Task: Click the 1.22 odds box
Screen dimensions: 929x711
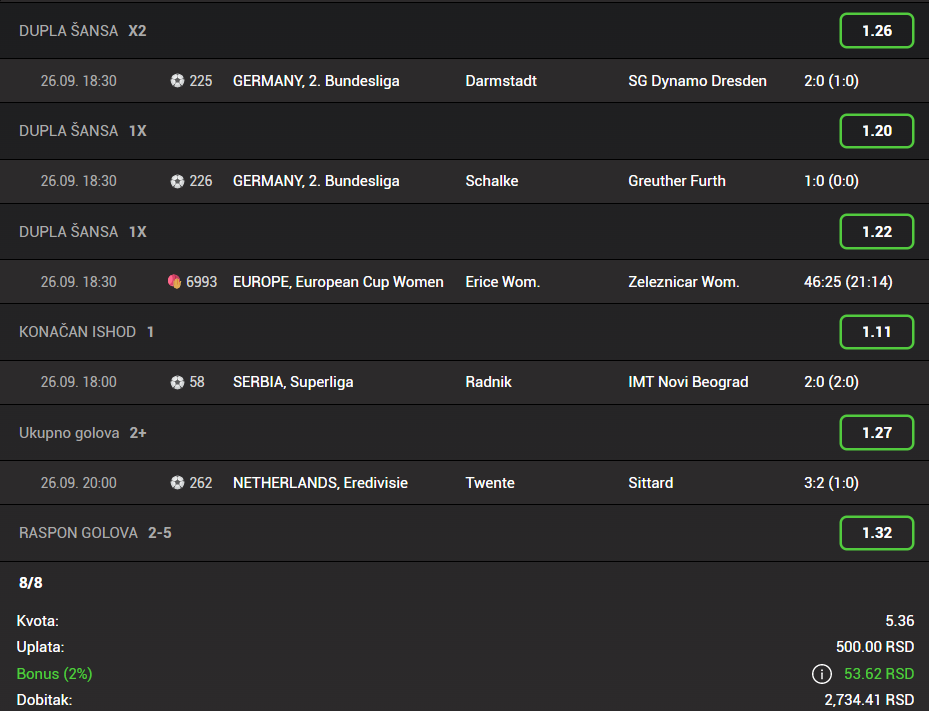Action: [x=877, y=231]
